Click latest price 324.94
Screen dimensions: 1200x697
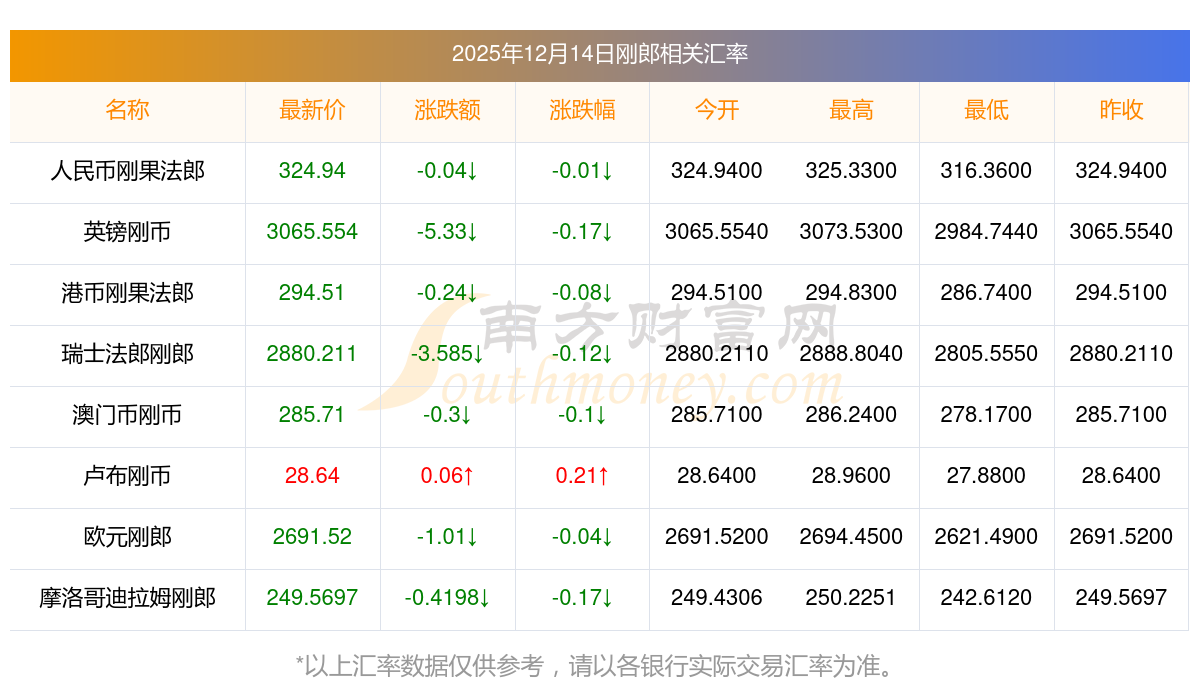pos(313,171)
